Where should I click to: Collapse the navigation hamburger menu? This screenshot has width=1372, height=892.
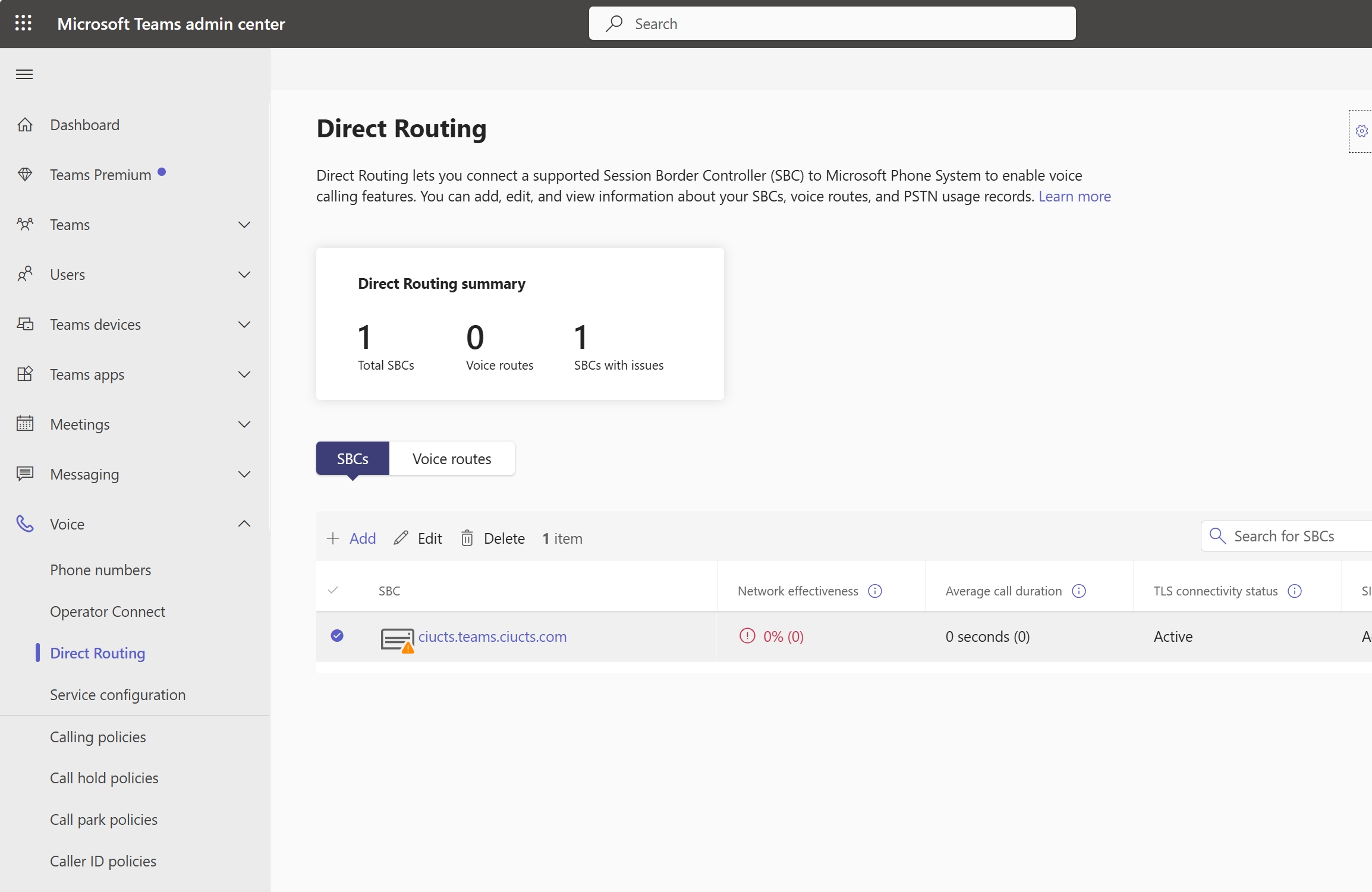(x=24, y=74)
